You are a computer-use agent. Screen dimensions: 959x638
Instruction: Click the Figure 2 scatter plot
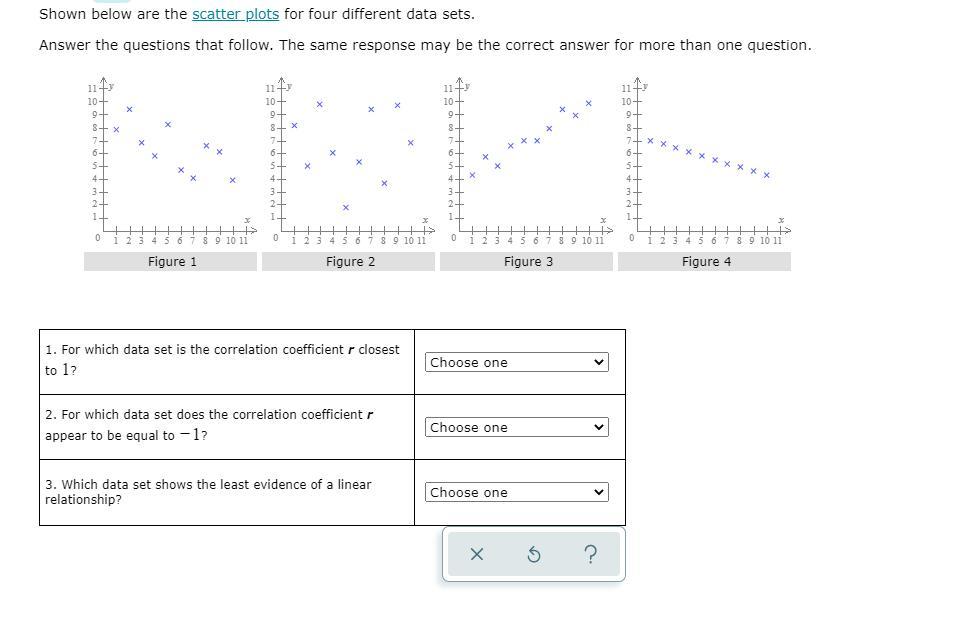point(348,160)
